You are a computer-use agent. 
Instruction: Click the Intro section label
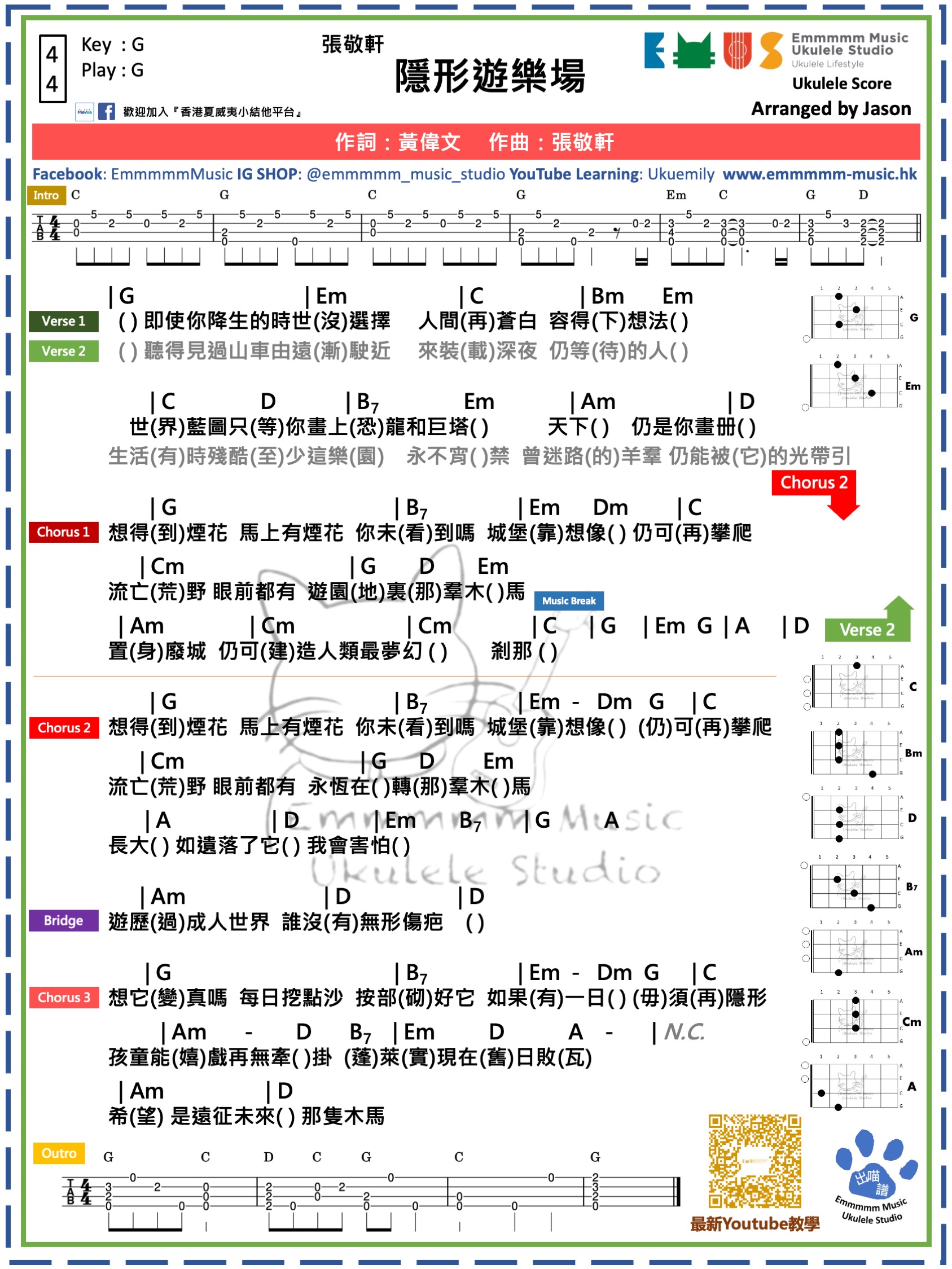(x=46, y=196)
